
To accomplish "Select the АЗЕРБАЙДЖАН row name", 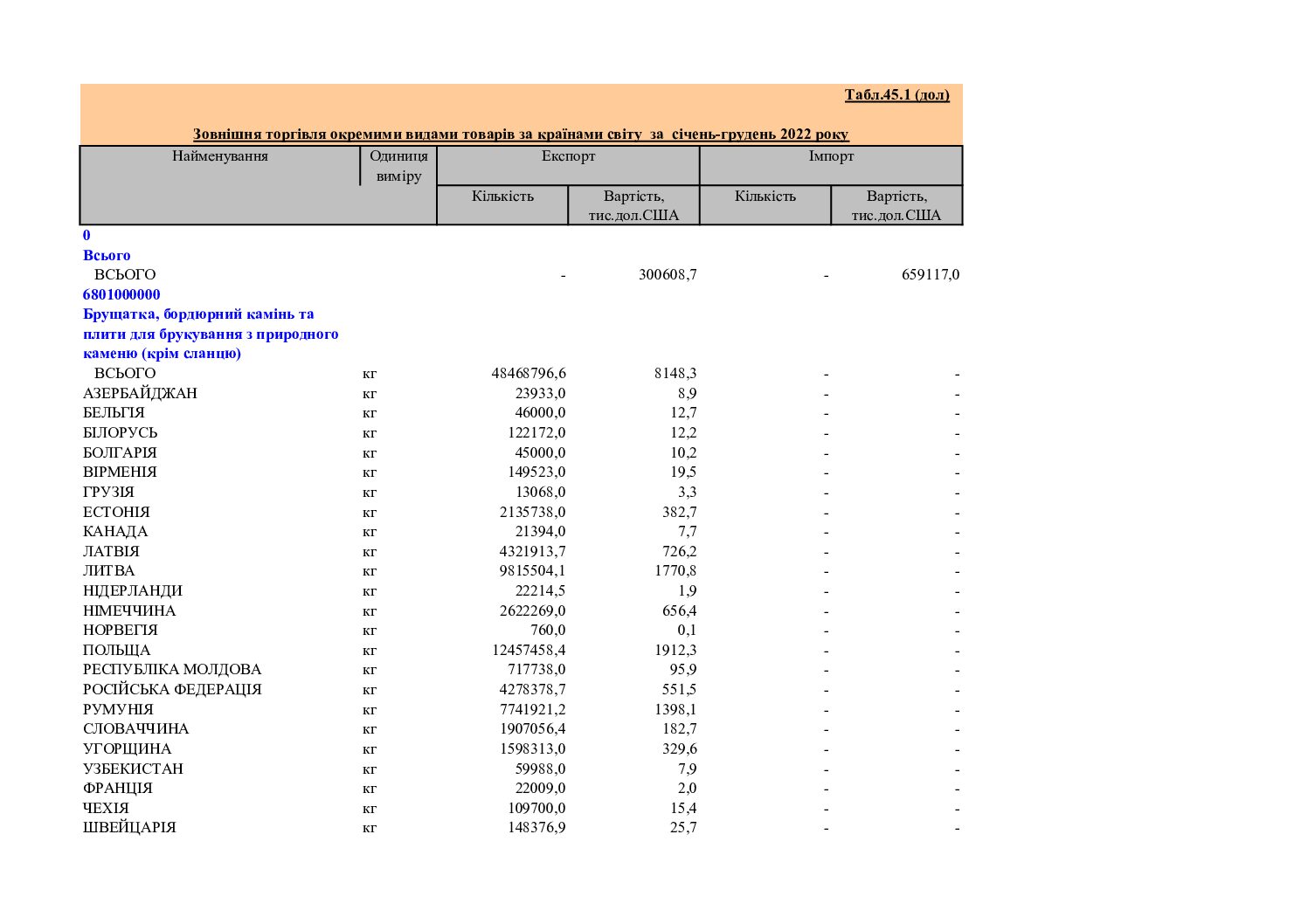I will tap(140, 393).
